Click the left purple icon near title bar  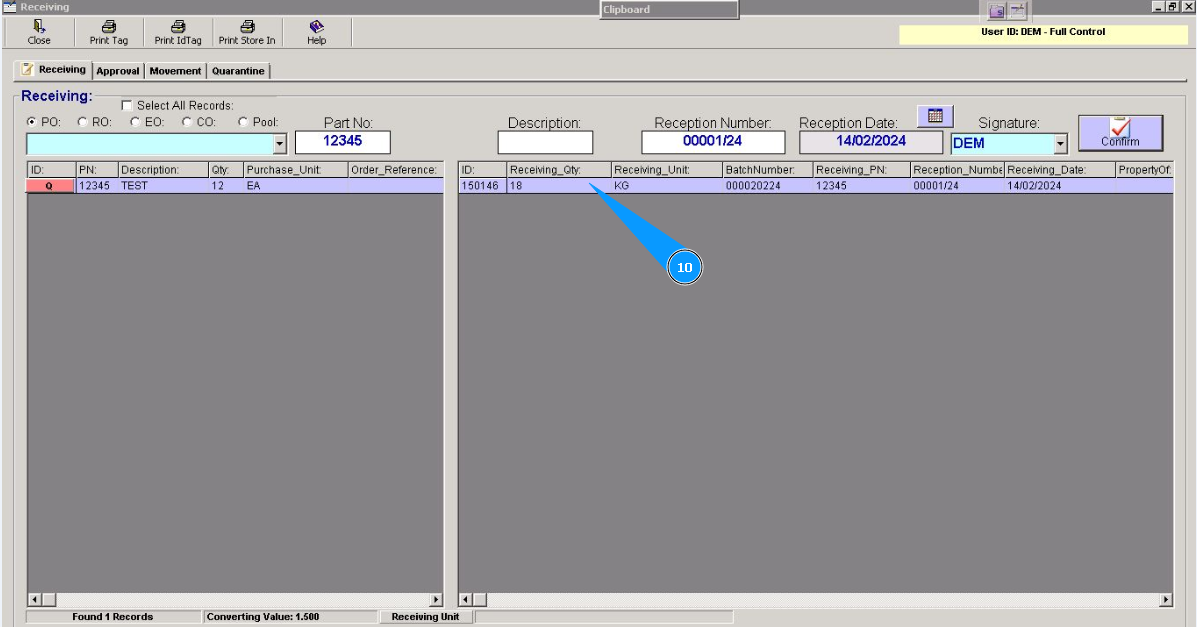tap(997, 11)
